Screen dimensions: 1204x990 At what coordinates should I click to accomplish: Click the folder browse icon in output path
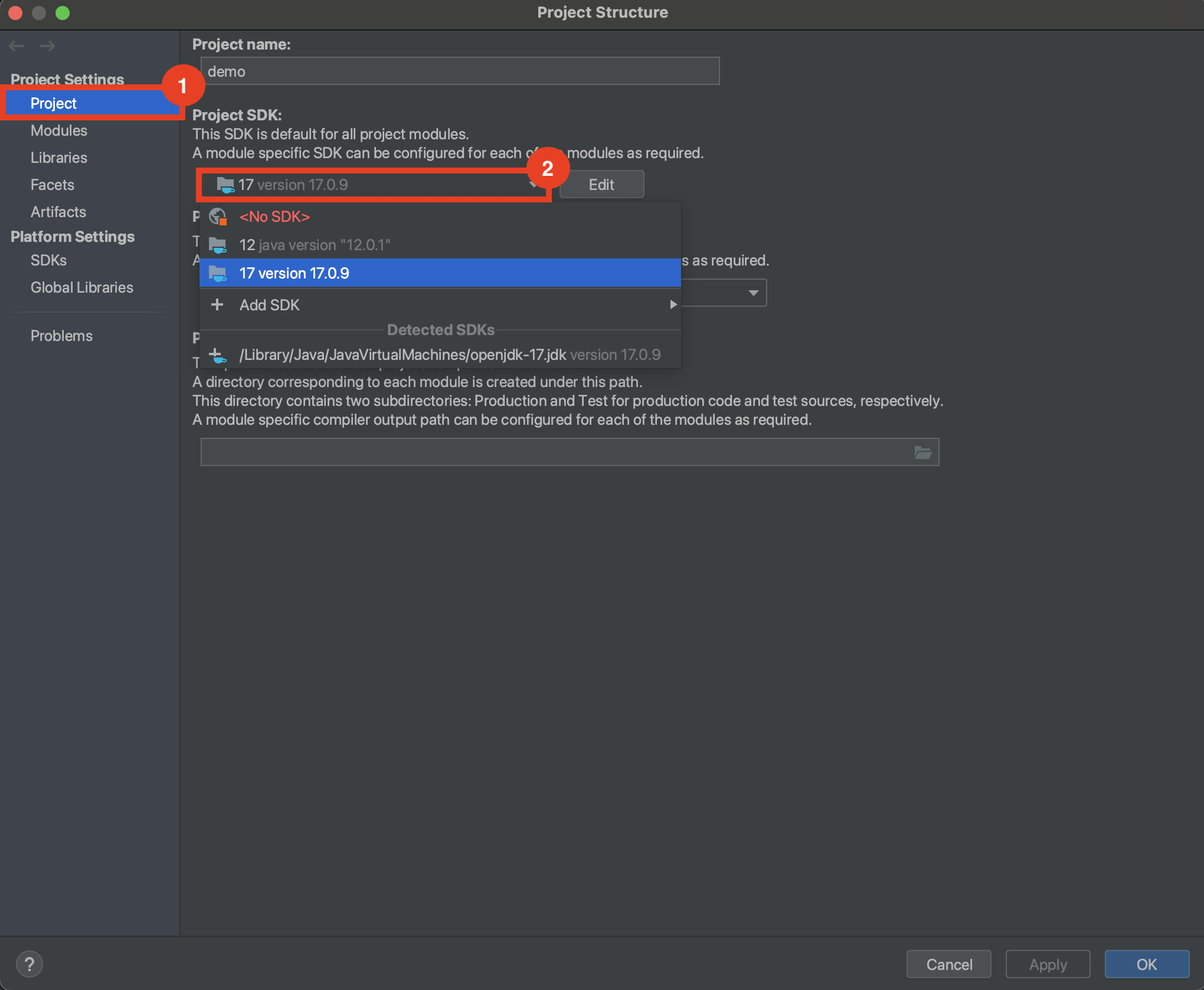click(x=922, y=453)
